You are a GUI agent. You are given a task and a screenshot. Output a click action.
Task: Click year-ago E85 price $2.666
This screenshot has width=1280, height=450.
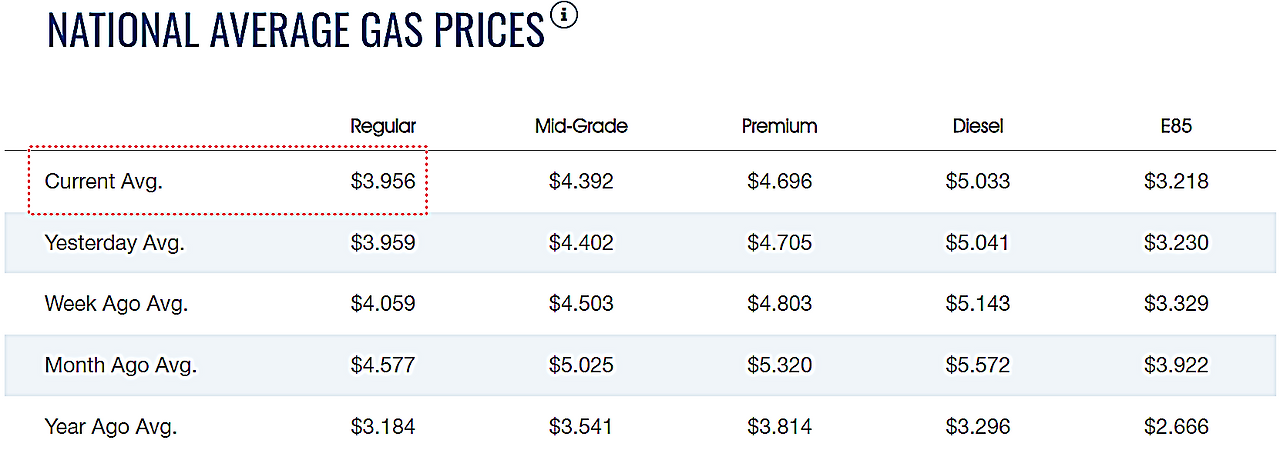point(1176,427)
